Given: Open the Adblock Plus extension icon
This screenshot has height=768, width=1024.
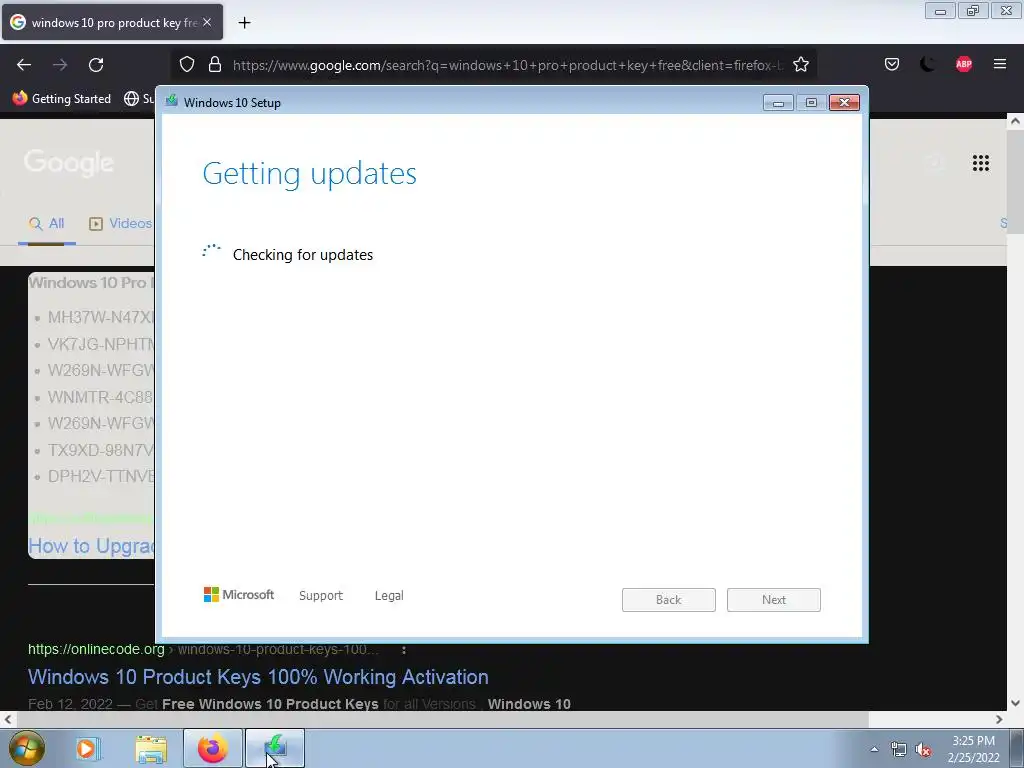Looking at the screenshot, I should tap(963, 64).
